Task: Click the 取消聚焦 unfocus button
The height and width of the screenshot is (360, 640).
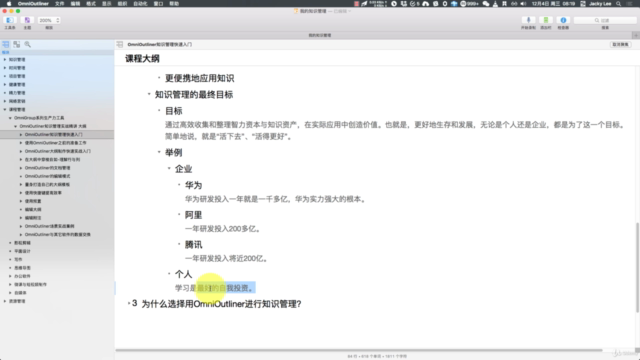Action: (620, 44)
